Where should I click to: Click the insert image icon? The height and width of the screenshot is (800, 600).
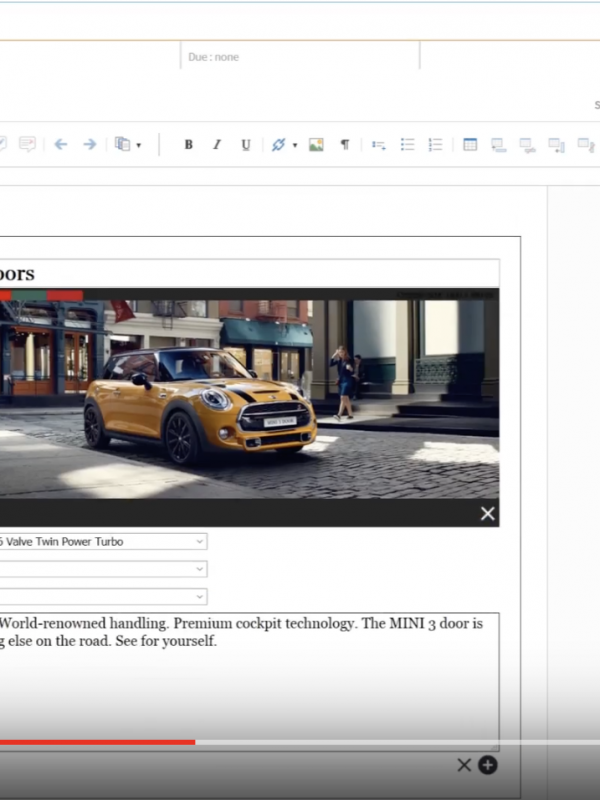(316, 144)
